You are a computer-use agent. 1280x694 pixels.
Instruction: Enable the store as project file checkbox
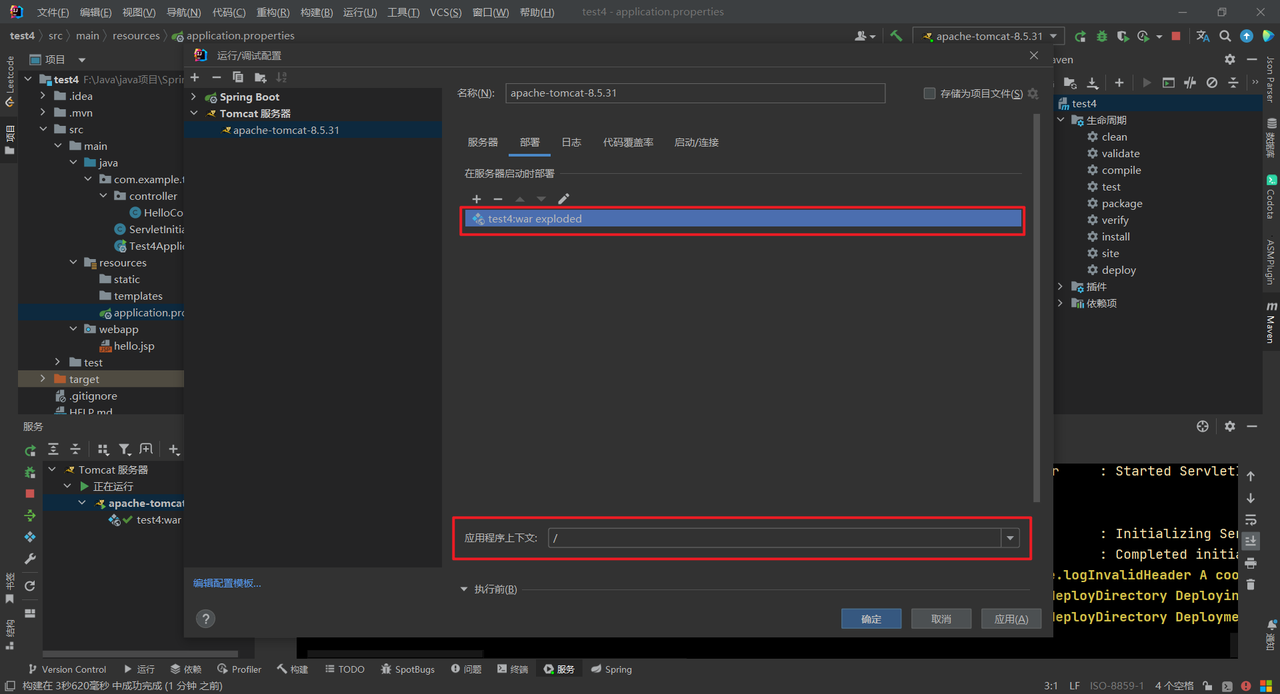(x=929, y=93)
